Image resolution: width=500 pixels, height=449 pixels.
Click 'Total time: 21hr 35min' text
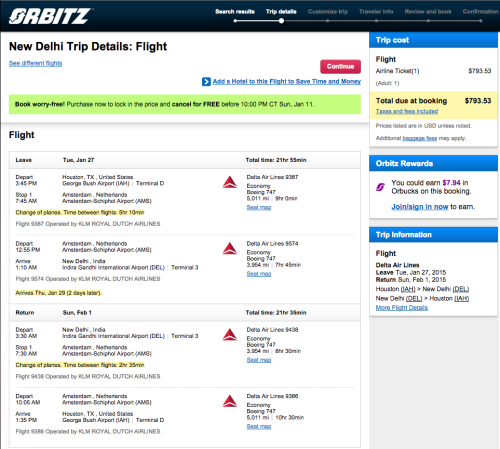[x=276, y=313]
